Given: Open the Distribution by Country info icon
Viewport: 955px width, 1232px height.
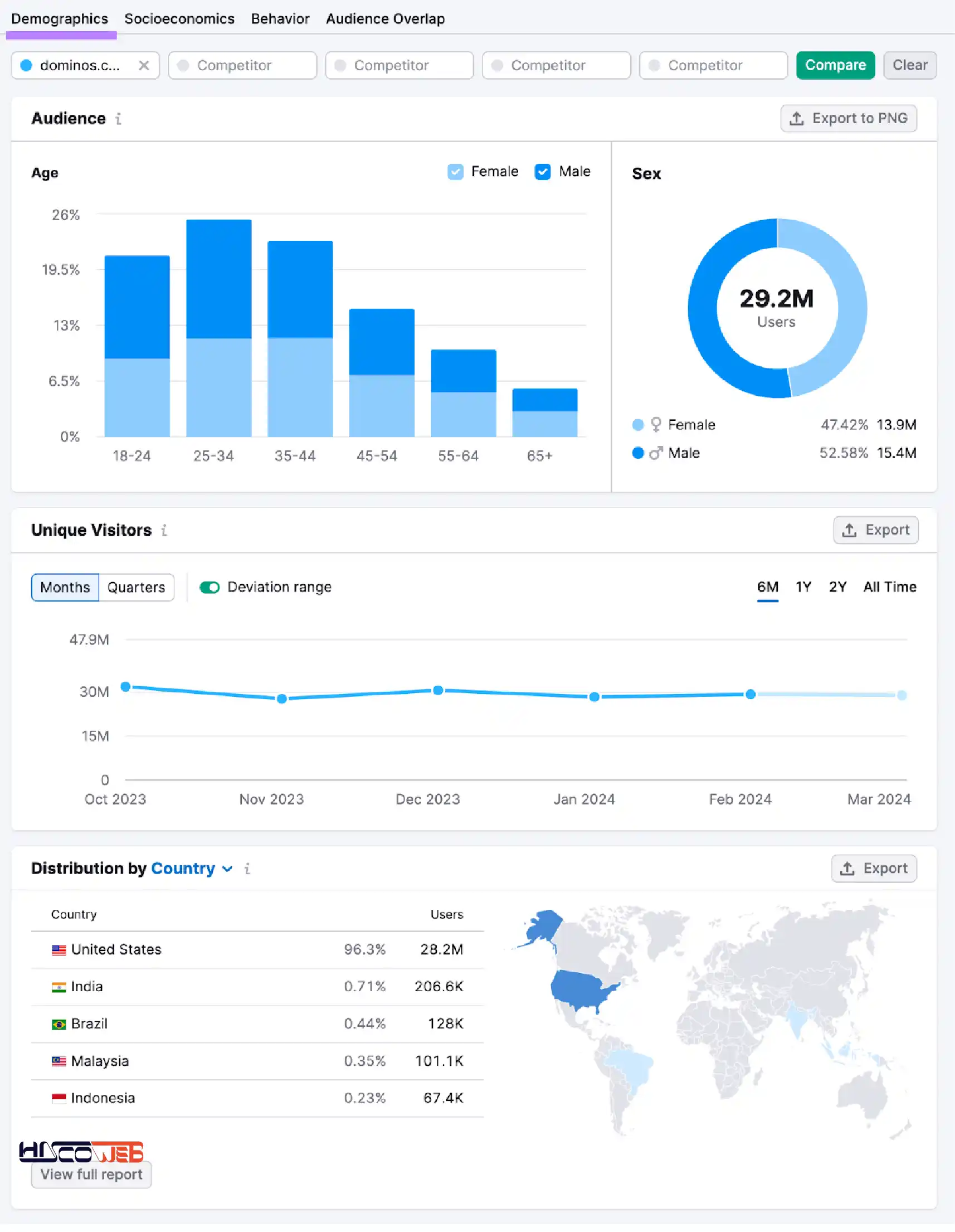Looking at the screenshot, I should (247, 869).
